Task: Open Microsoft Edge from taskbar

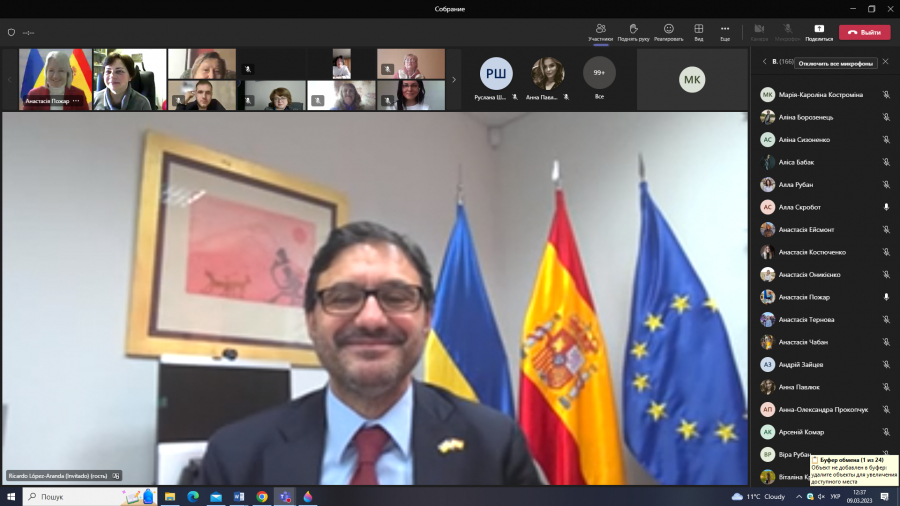Action: tap(193, 496)
